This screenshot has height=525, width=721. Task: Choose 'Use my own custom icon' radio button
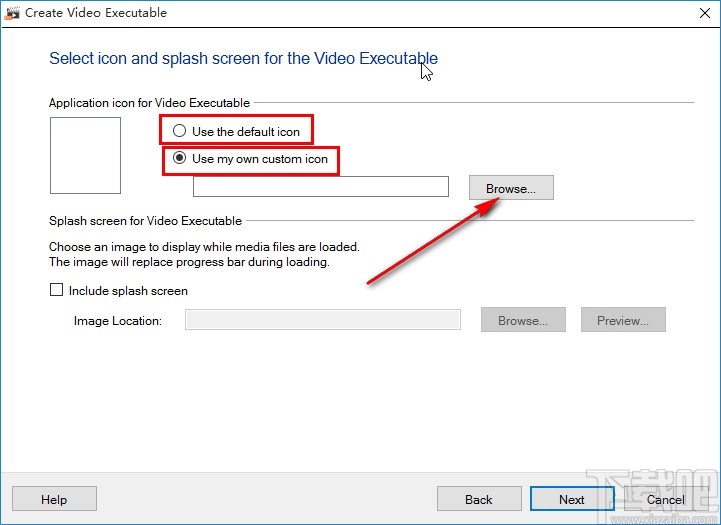(x=180, y=158)
